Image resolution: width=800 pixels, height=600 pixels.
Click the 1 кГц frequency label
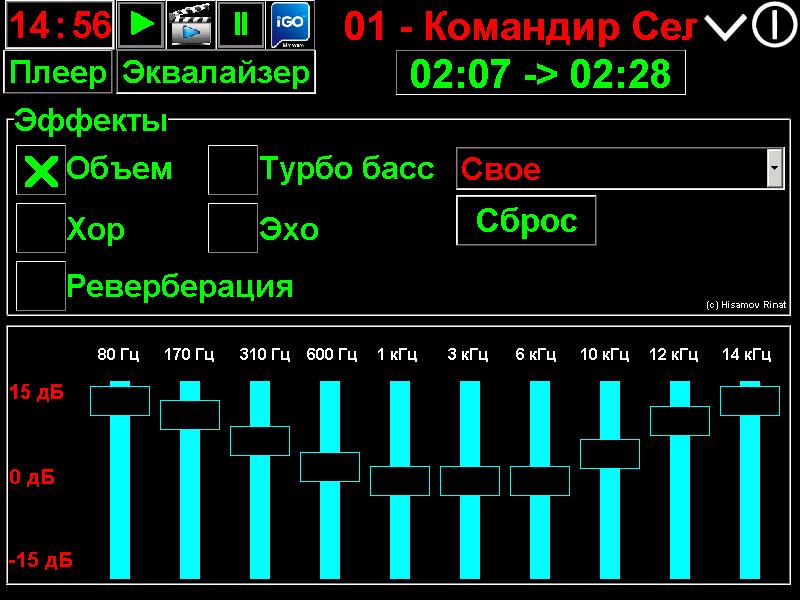point(397,354)
